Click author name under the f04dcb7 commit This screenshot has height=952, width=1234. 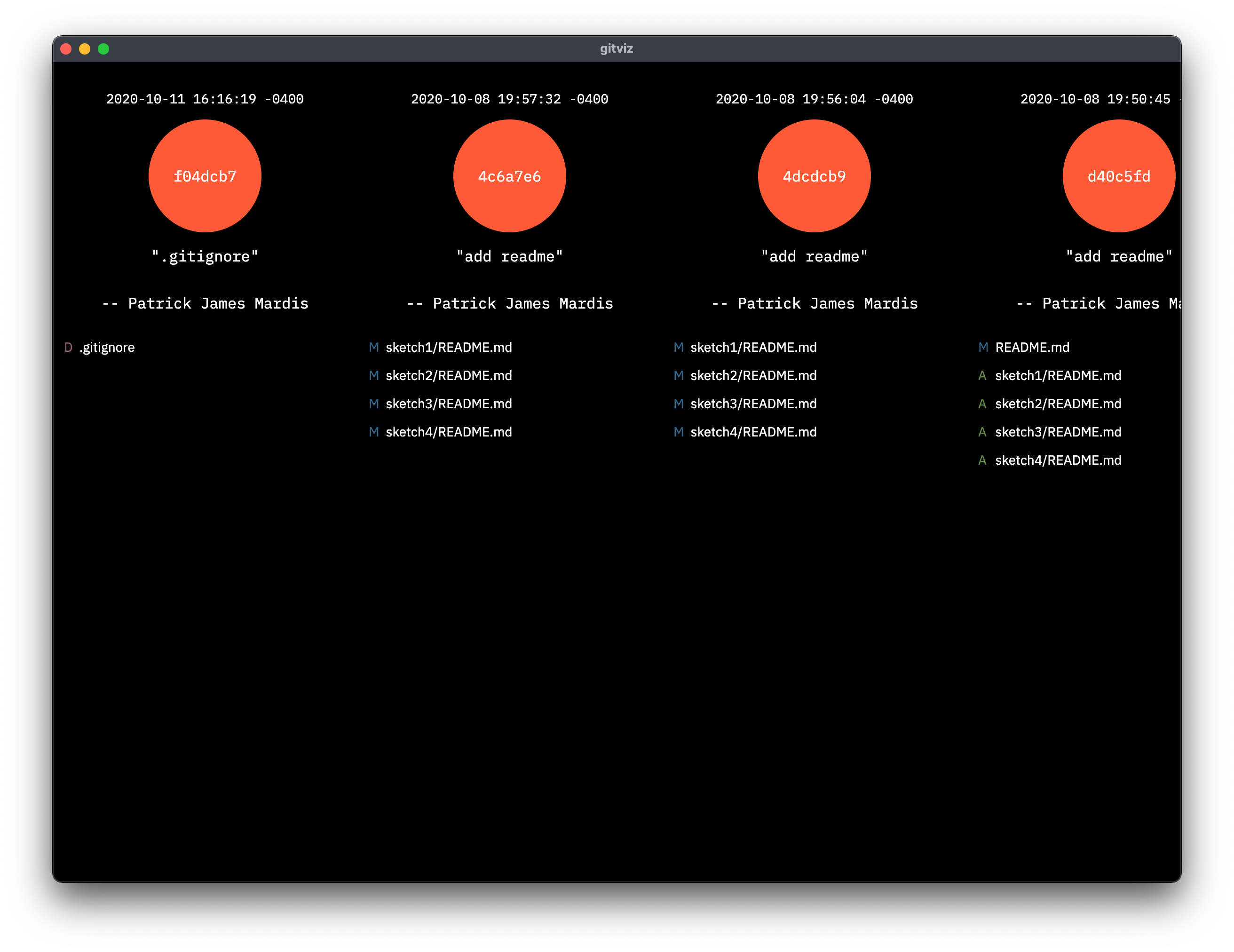[x=205, y=303]
